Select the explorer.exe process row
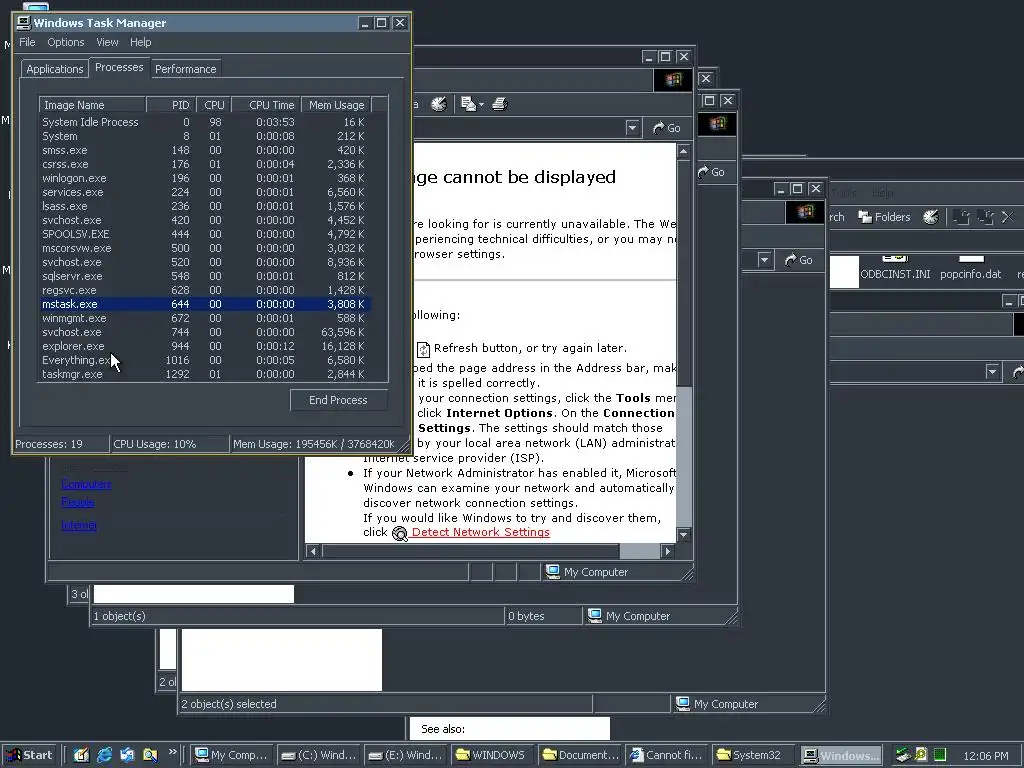 point(205,346)
